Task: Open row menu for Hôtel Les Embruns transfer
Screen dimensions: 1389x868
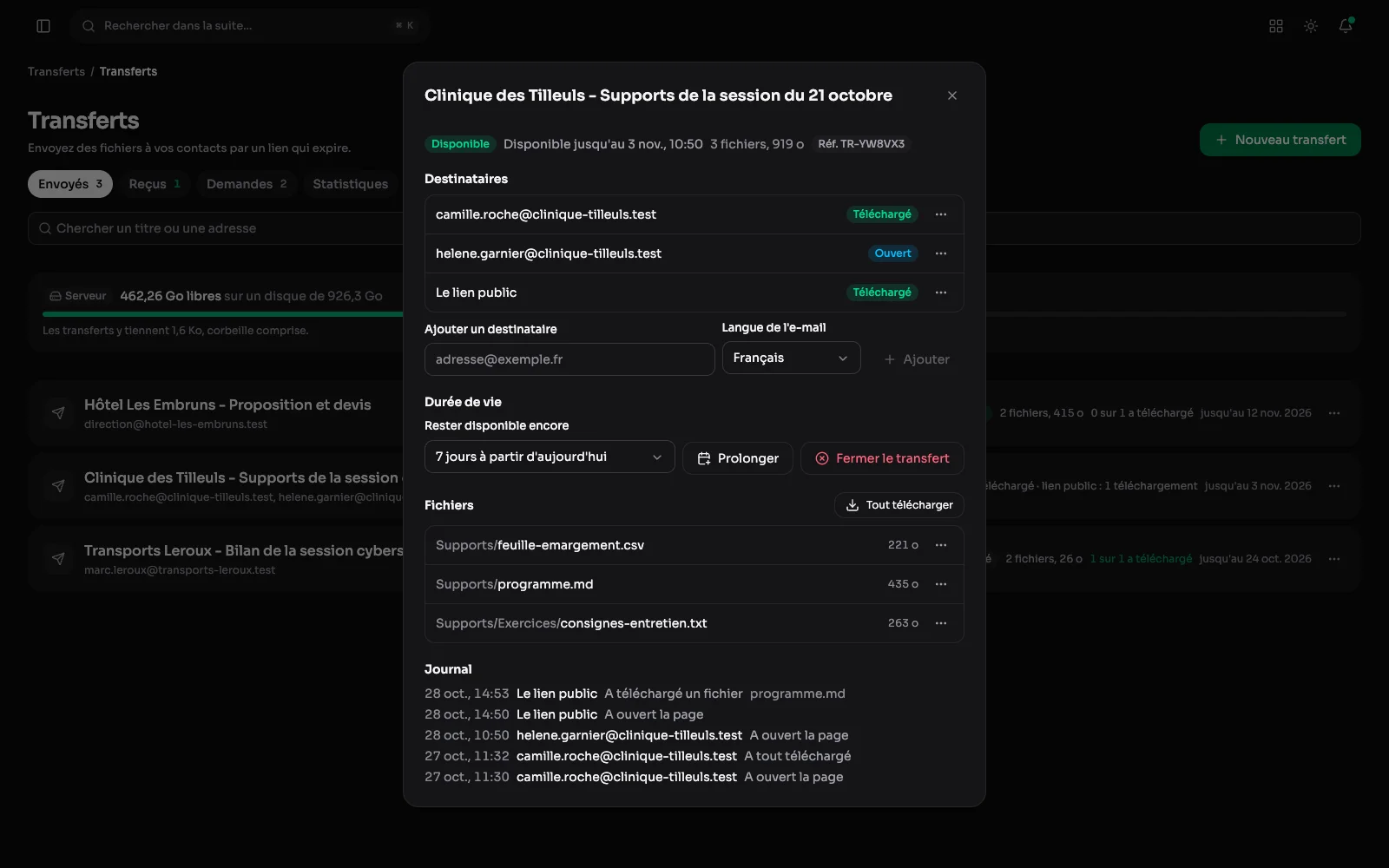Action: pos(1334,413)
